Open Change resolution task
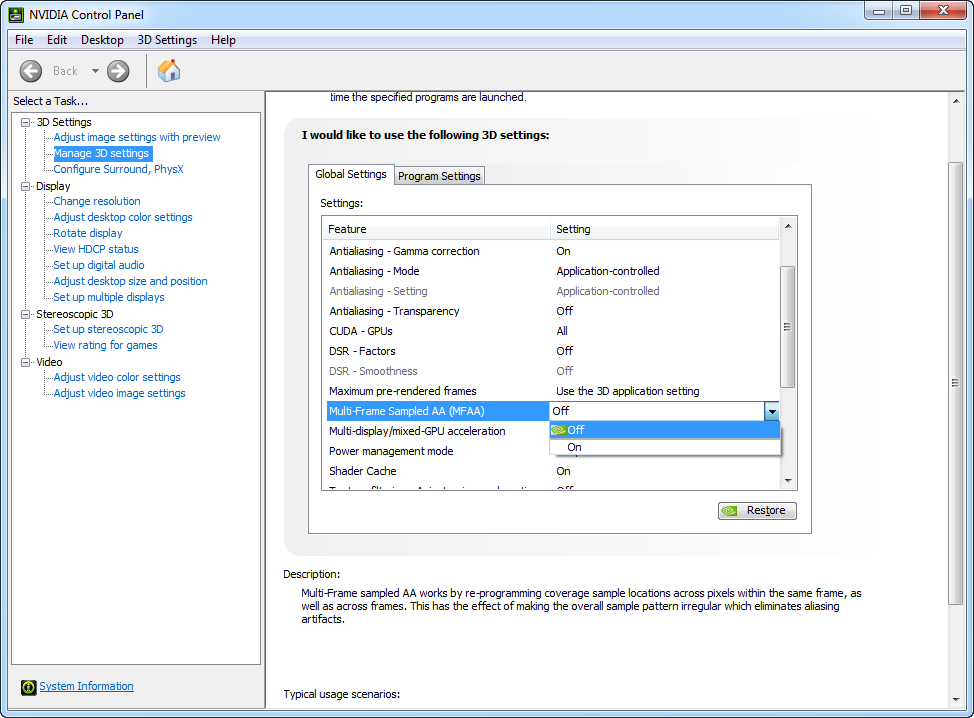The height and width of the screenshot is (718, 974). [x=97, y=201]
